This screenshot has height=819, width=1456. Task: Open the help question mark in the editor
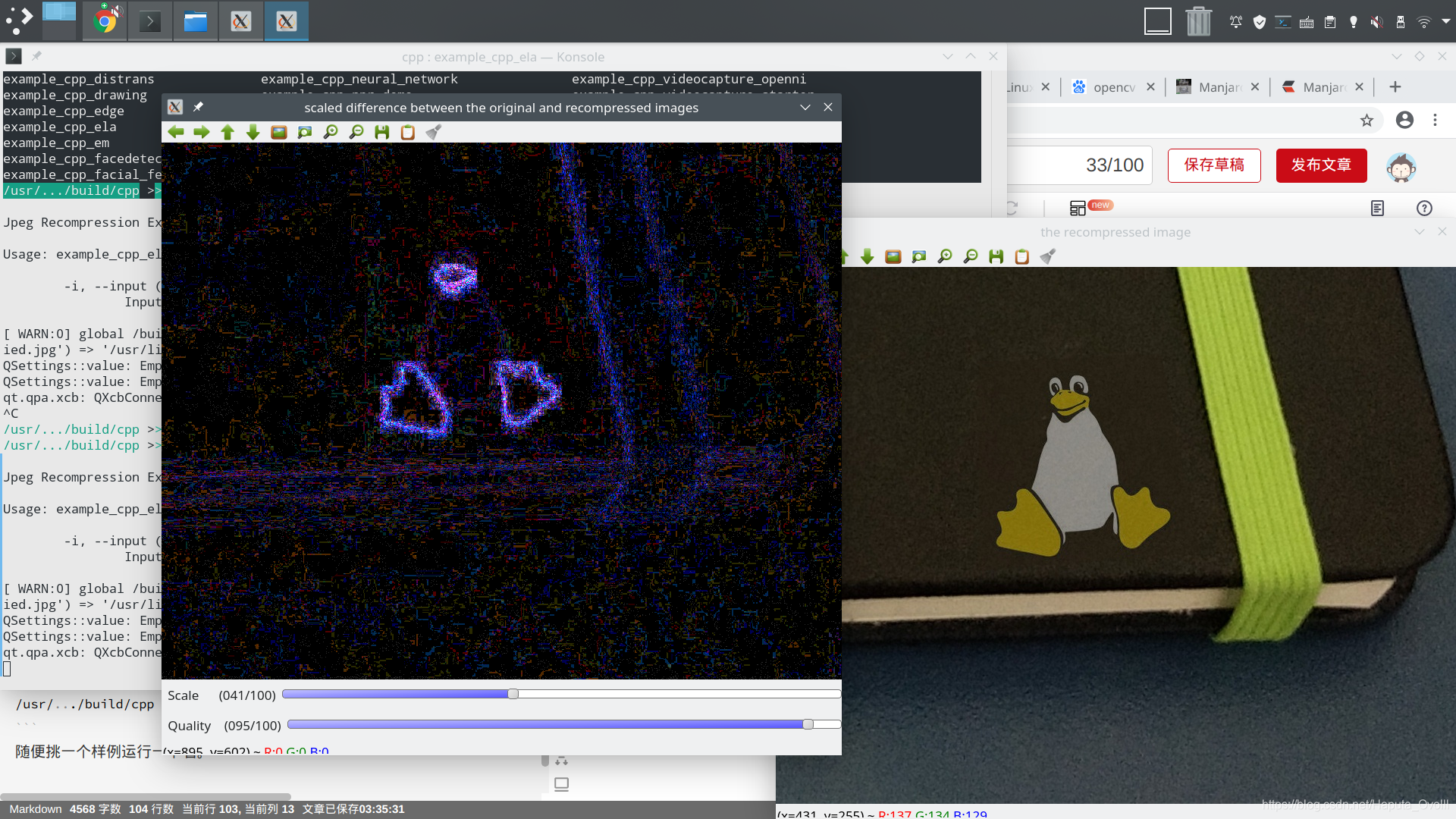click(1425, 208)
